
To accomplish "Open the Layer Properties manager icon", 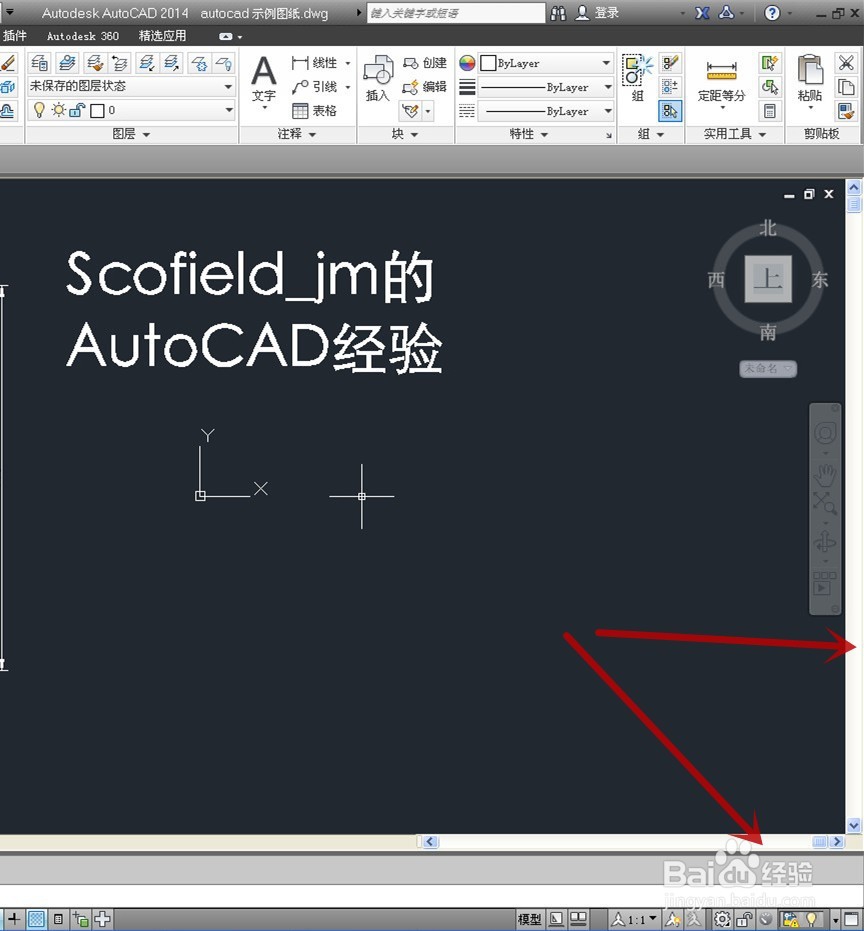I will pos(39,62).
